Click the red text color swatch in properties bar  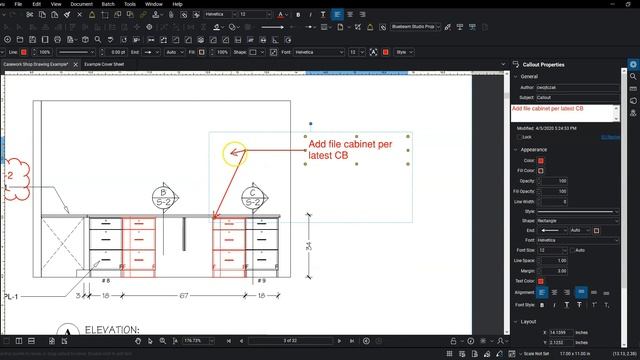[386, 52]
